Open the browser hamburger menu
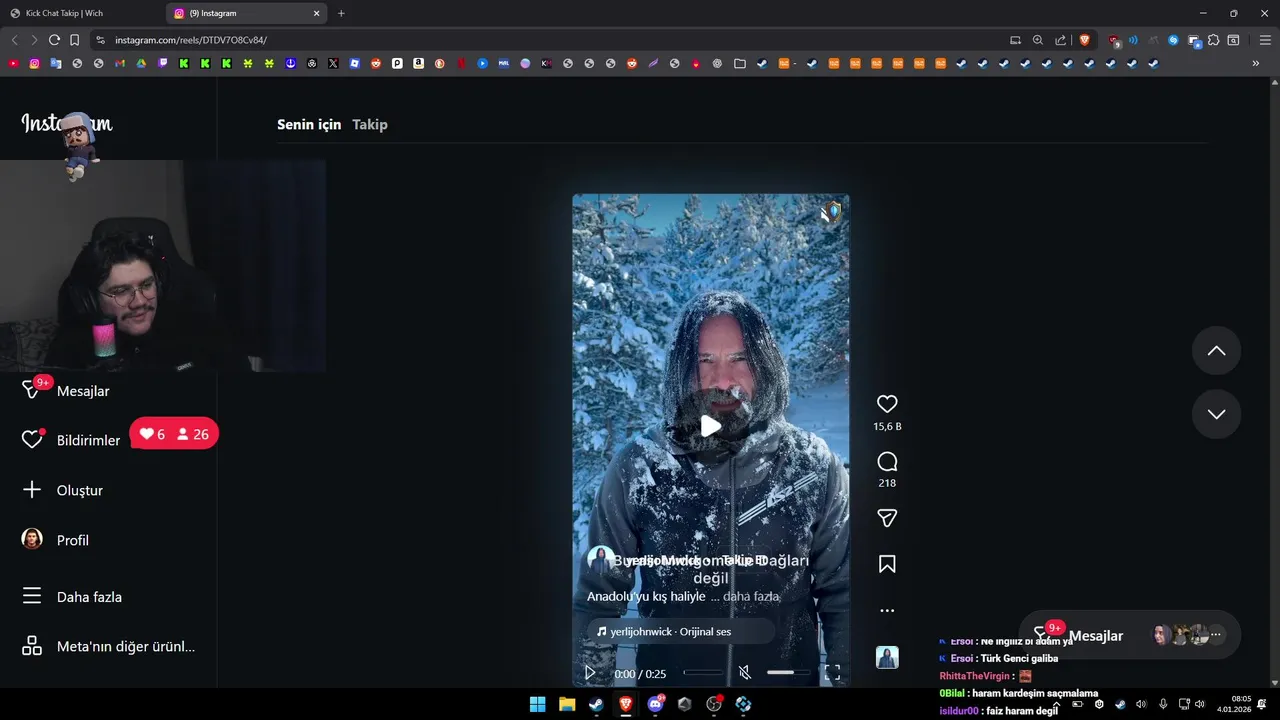1280x720 pixels. click(x=1265, y=40)
